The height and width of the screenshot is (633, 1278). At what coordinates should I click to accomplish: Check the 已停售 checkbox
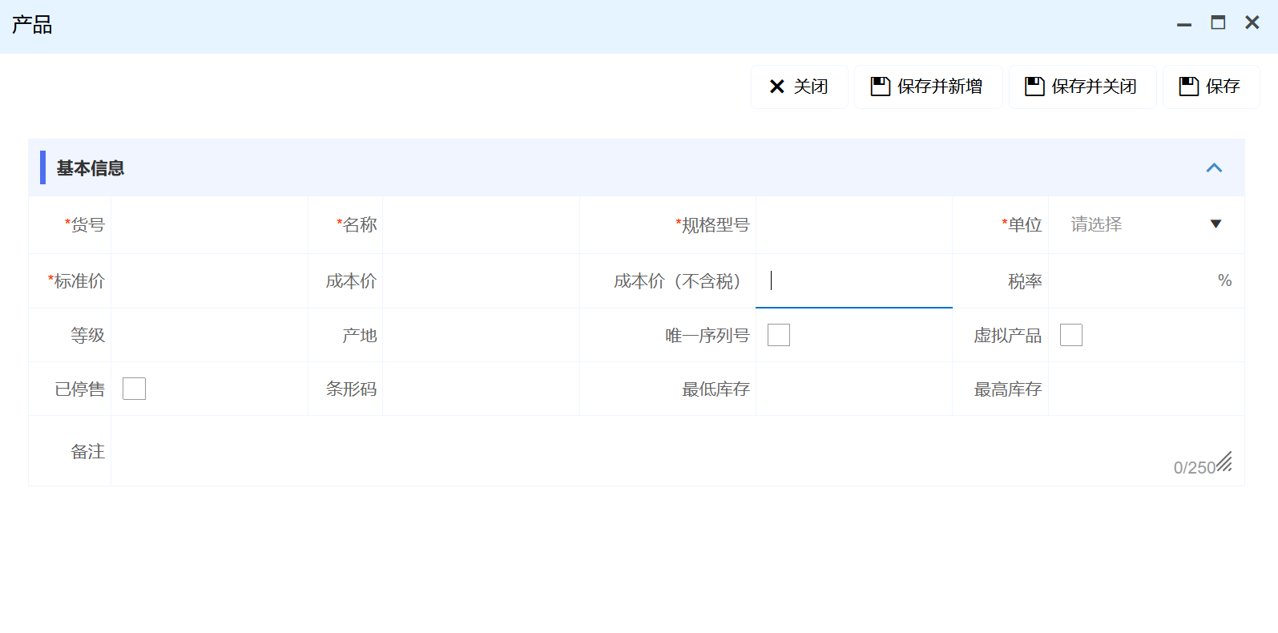point(134,389)
